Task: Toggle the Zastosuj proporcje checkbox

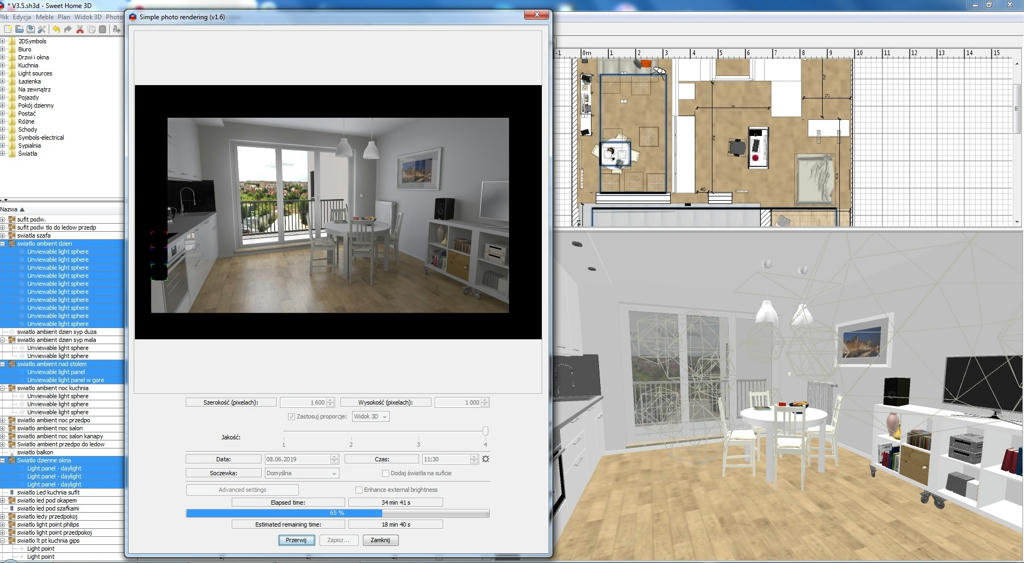Action: tap(291, 416)
